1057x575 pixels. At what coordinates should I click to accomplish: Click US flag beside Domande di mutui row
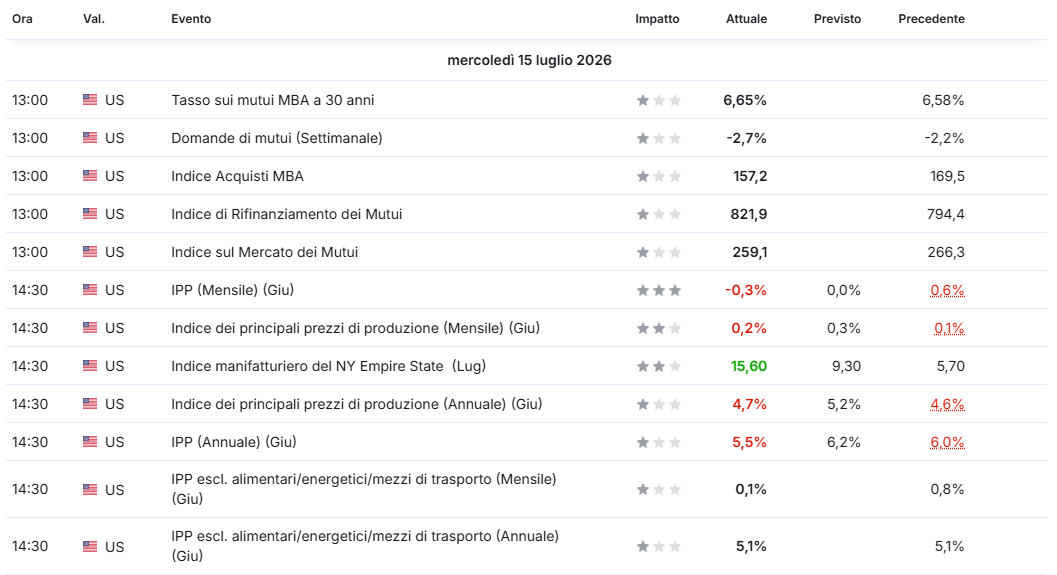(x=90, y=138)
